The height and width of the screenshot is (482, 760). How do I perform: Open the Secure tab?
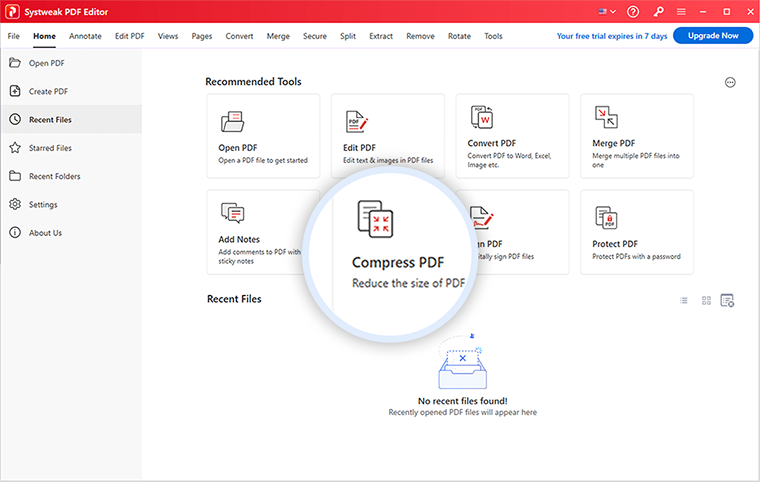(x=315, y=36)
